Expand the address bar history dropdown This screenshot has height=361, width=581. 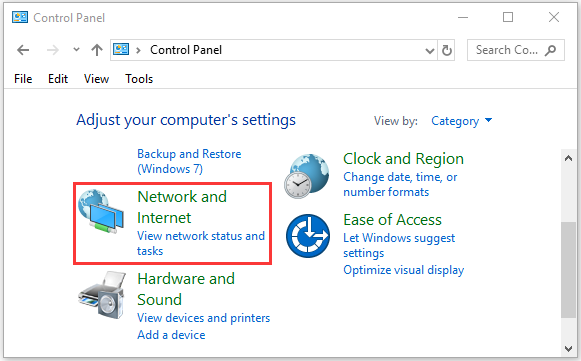pyautogui.click(x=430, y=50)
